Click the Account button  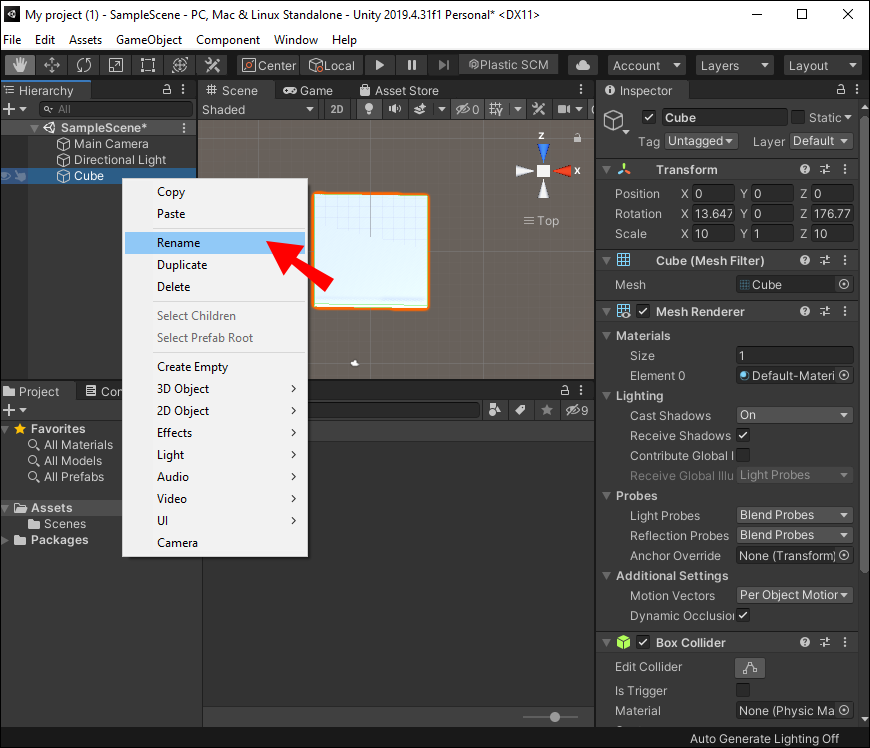pos(645,65)
